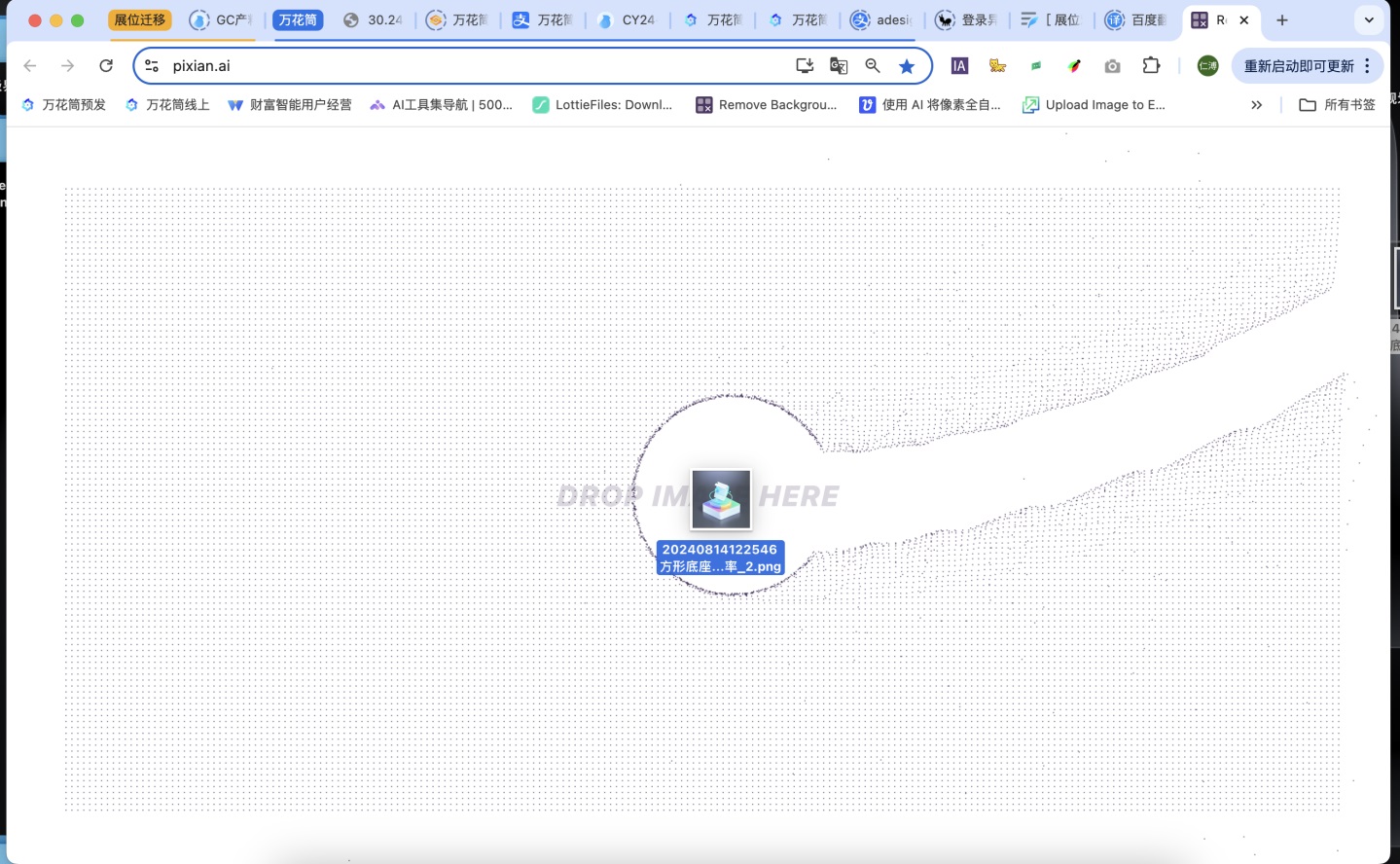The image size is (1400, 864).
Task: Reload the current page
Action: pyautogui.click(x=106, y=66)
